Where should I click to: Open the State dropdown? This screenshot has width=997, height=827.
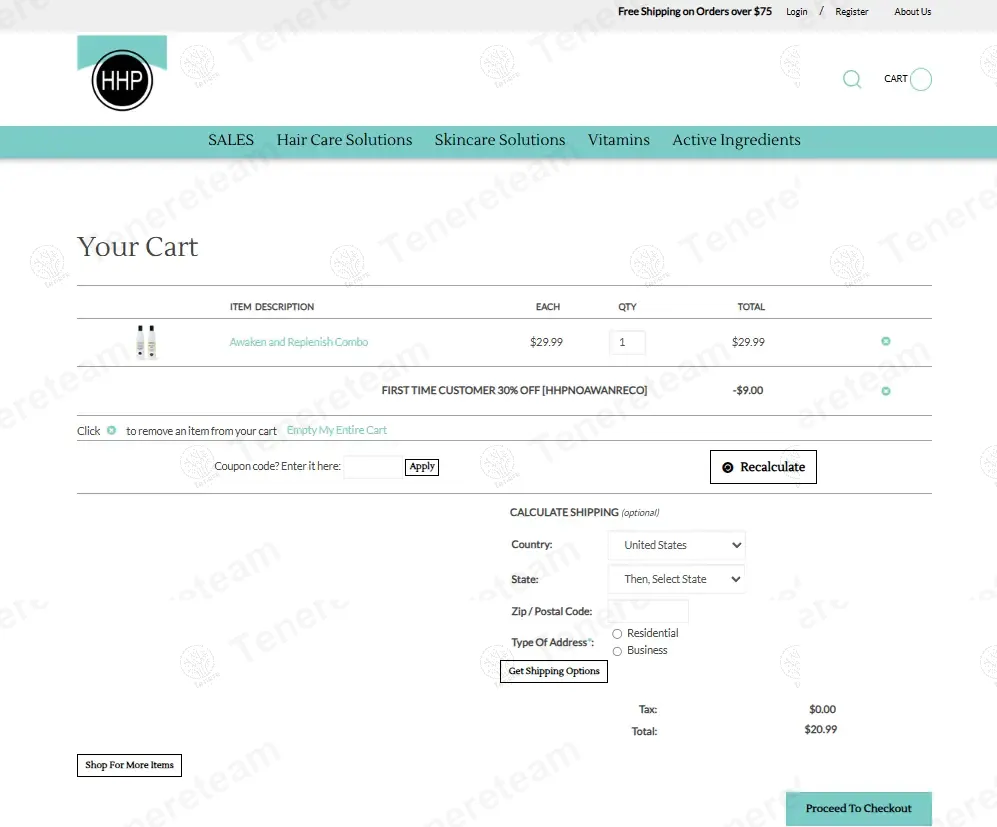[677, 579]
